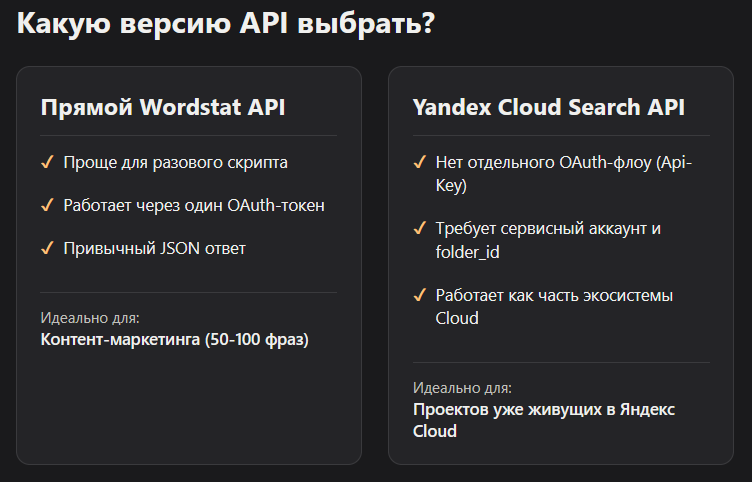This screenshot has width=752, height=482.
Task: Click the text 'Работает через один OAuth-токен'
Action: [x=194, y=205]
